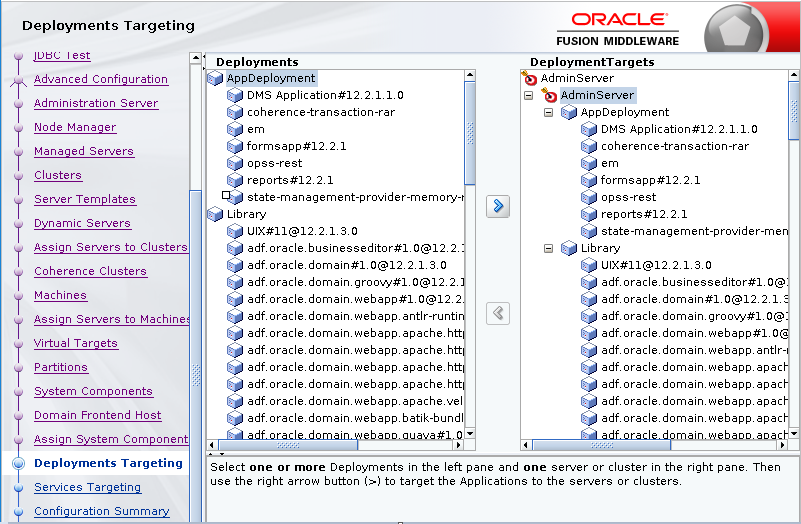801x524 pixels.
Task: Go to the Services Targeting step
Action: coord(87,487)
